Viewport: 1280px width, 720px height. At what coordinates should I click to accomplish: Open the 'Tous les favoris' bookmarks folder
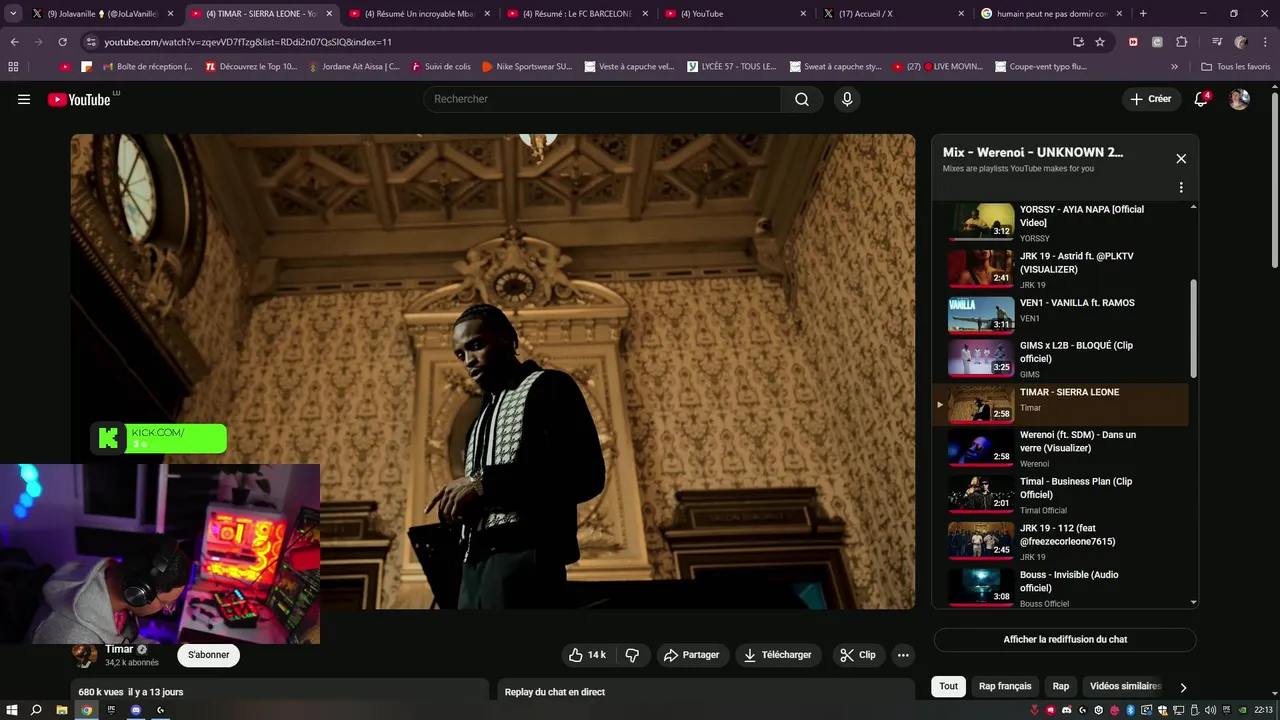point(1236,67)
